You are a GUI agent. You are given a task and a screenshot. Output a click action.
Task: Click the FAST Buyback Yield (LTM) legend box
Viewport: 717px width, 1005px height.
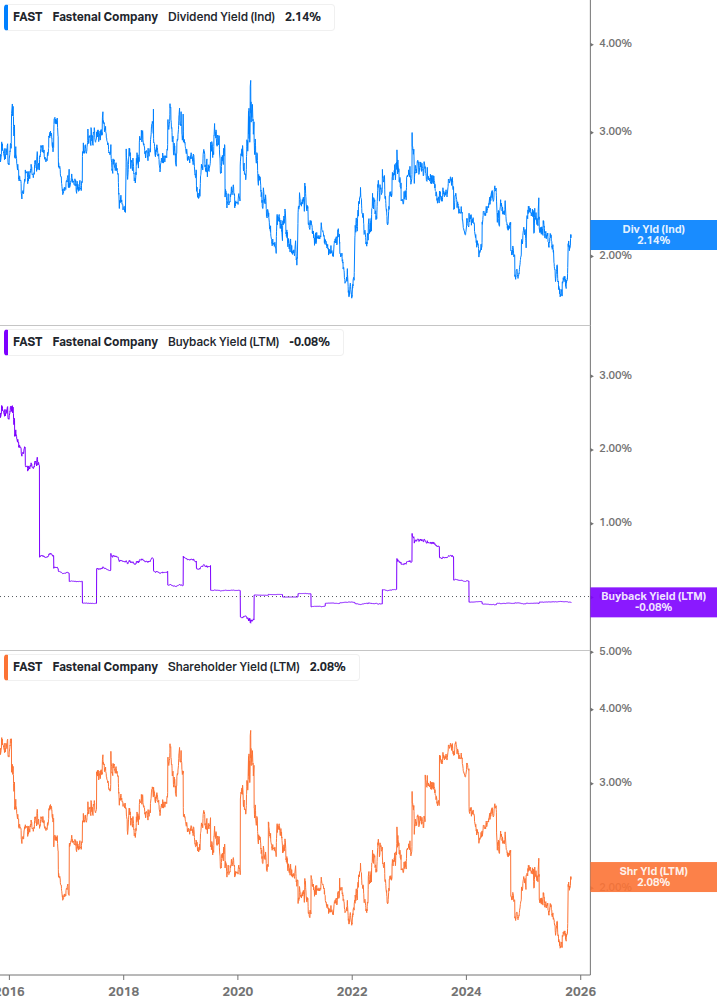[173, 342]
